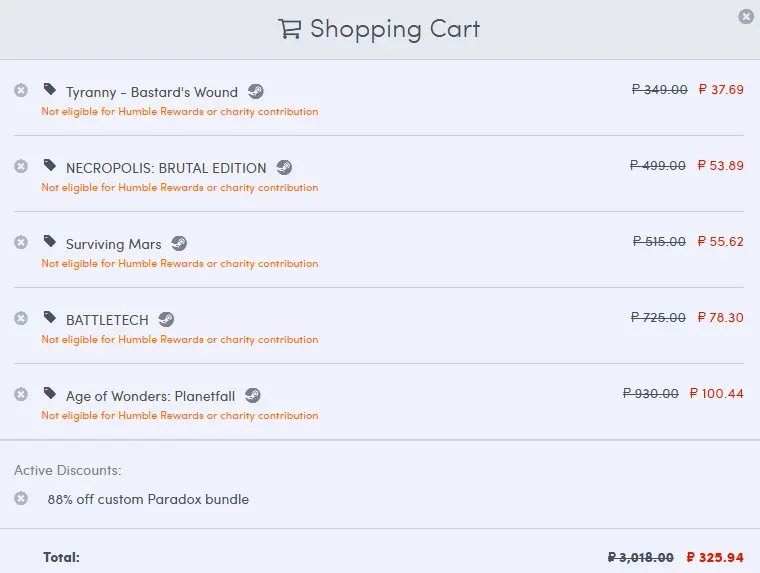
Task: Remove NECROPOLIS: BRUTAL EDITION from cart
Action: point(21,166)
